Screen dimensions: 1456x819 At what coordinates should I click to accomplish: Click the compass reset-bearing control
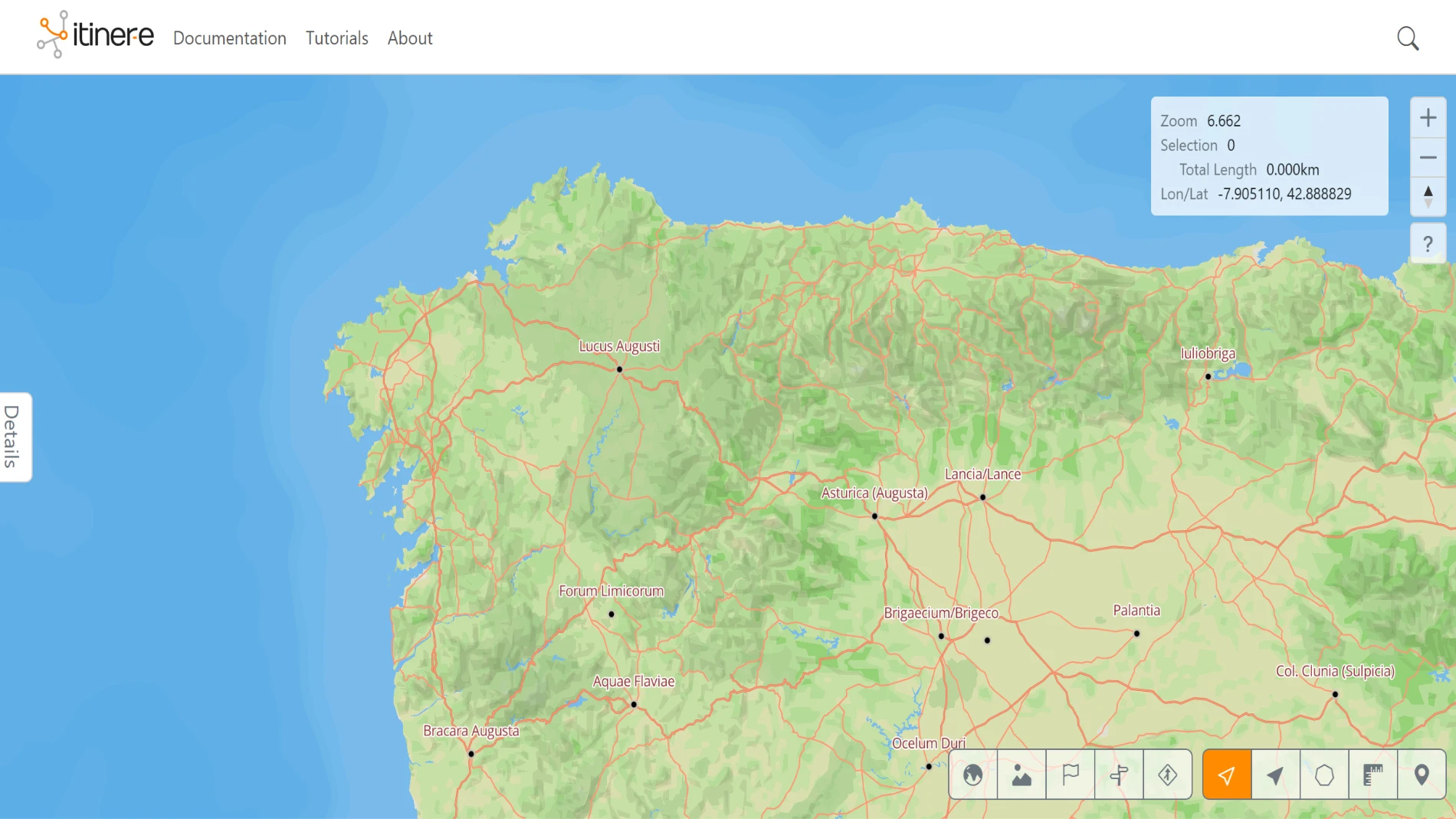1428,196
